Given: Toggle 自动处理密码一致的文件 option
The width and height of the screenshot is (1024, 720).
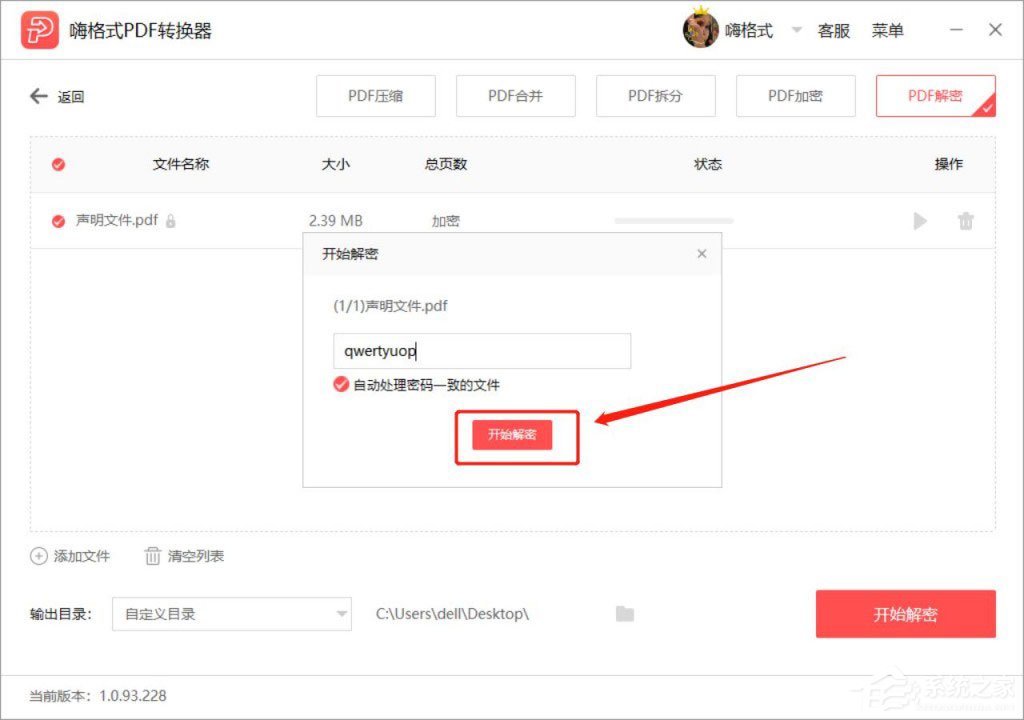Looking at the screenshot, I should pyautogui.click(x=343, y=383).
